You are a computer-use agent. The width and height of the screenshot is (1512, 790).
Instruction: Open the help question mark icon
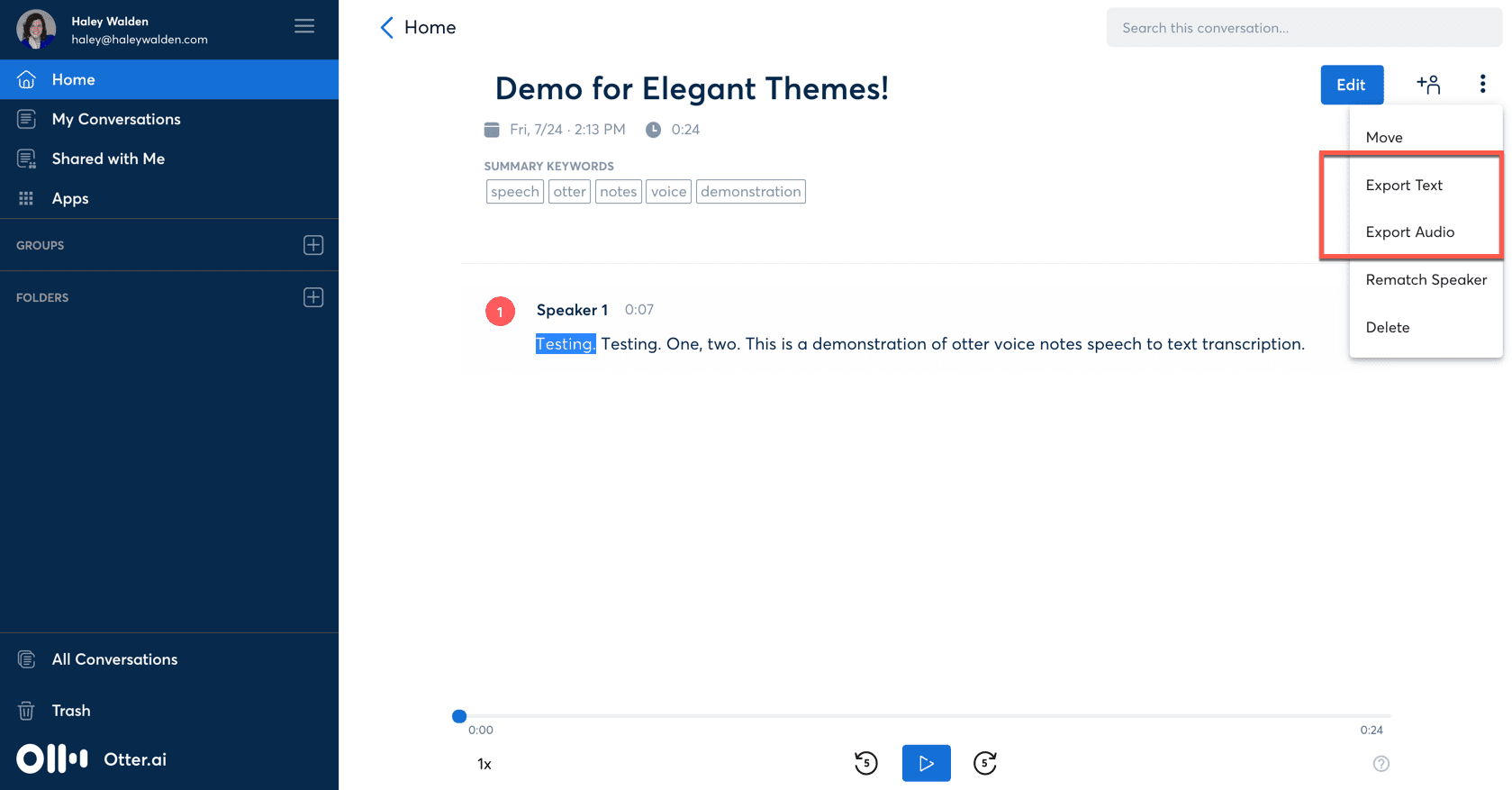click(1381, 764)
